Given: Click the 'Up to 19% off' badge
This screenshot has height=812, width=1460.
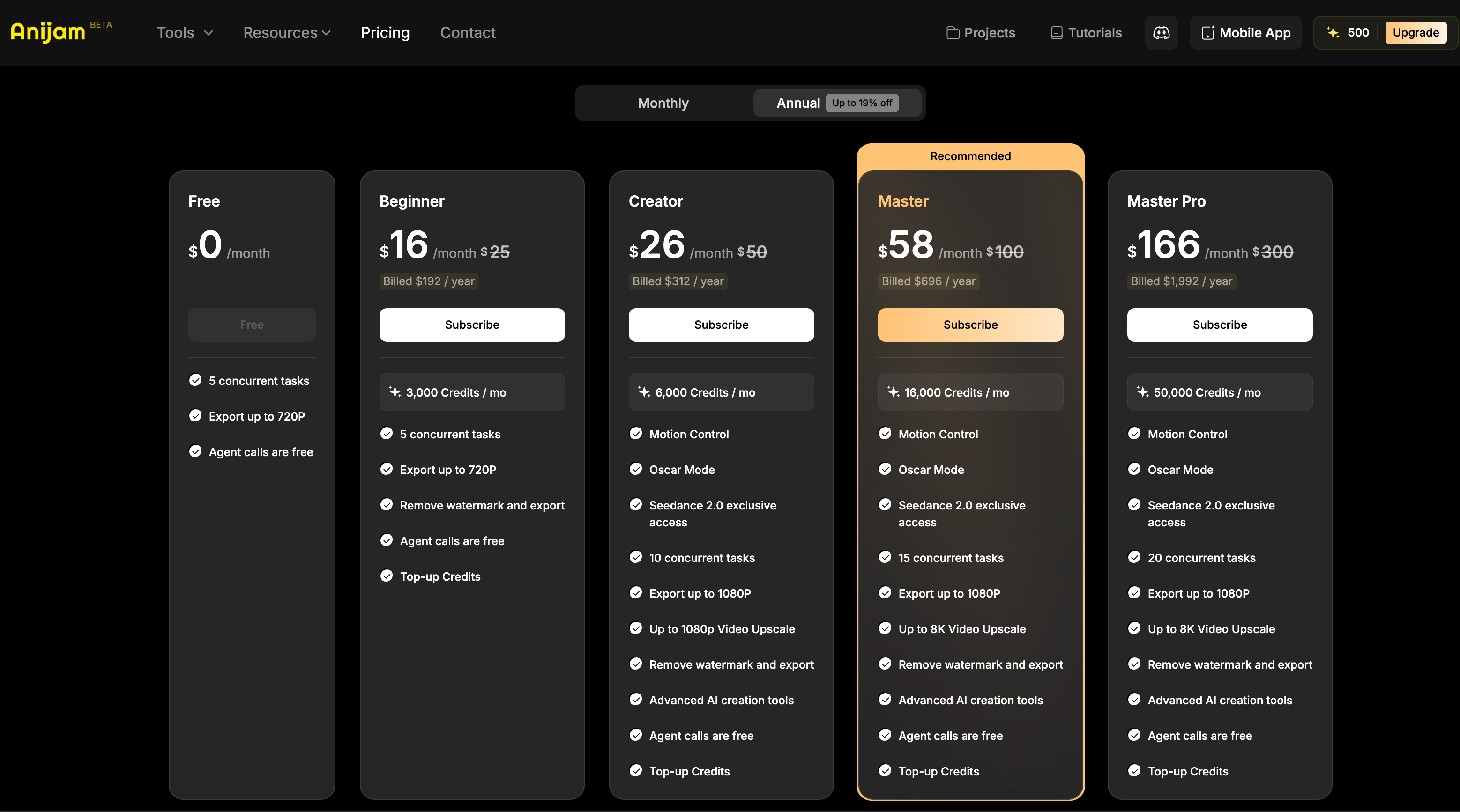Looking at the screenshot, I should coord(862,103).
